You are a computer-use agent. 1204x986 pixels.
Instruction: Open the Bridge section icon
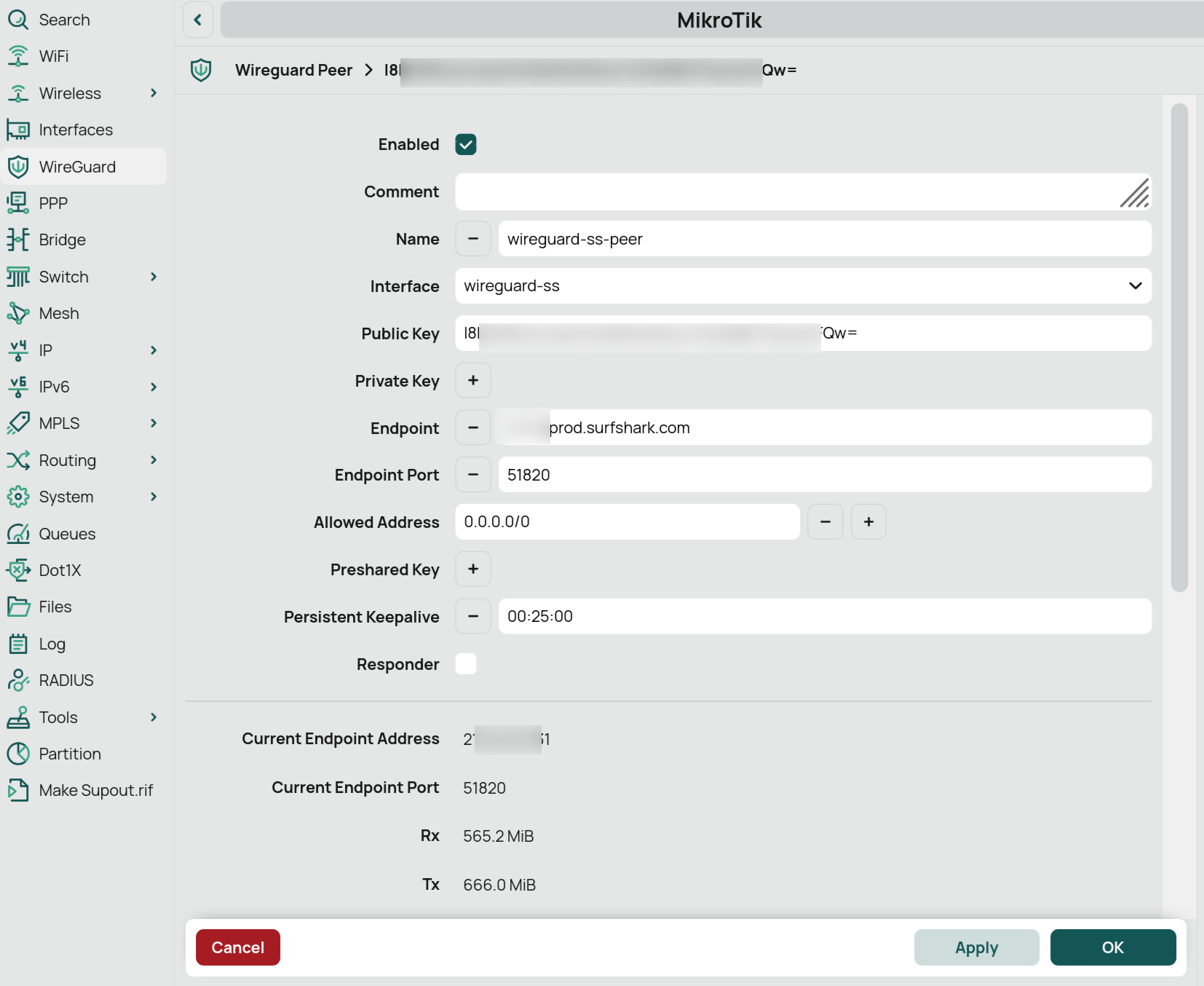pos(17,240)
